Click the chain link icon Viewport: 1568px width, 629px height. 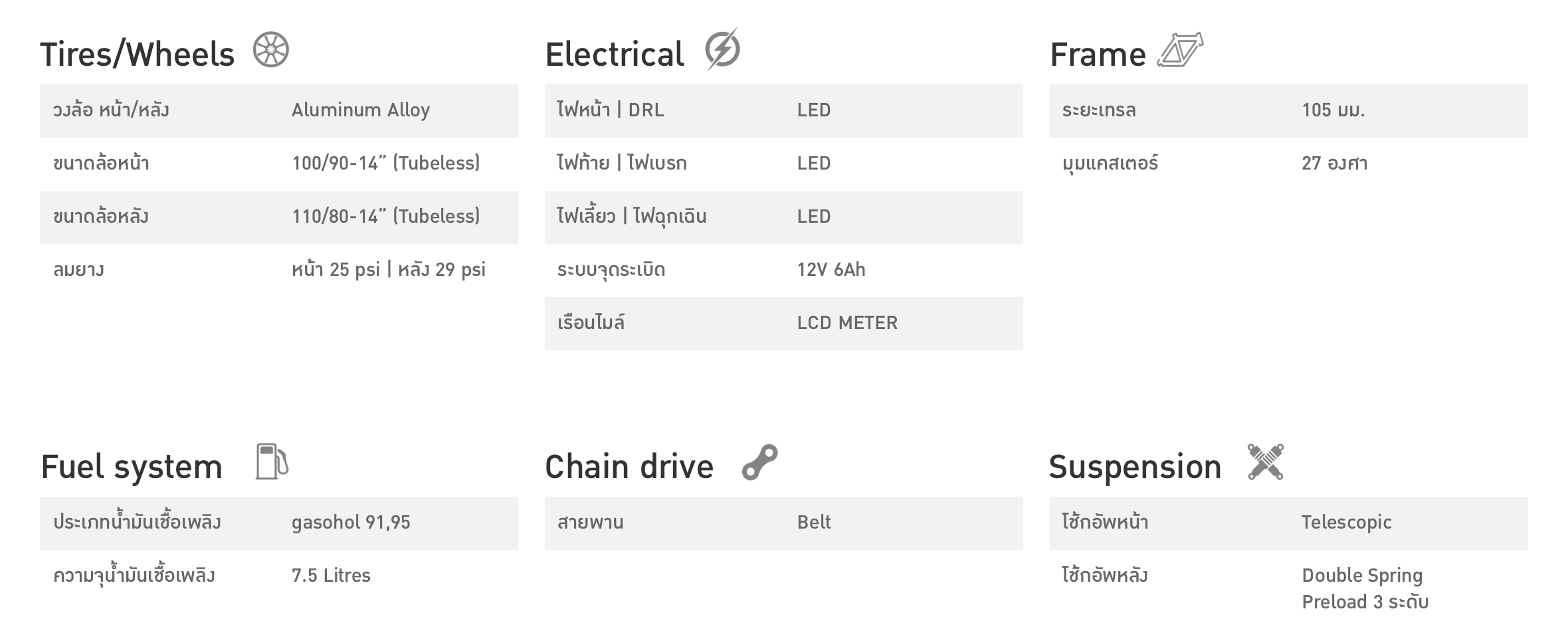(760, 462)
